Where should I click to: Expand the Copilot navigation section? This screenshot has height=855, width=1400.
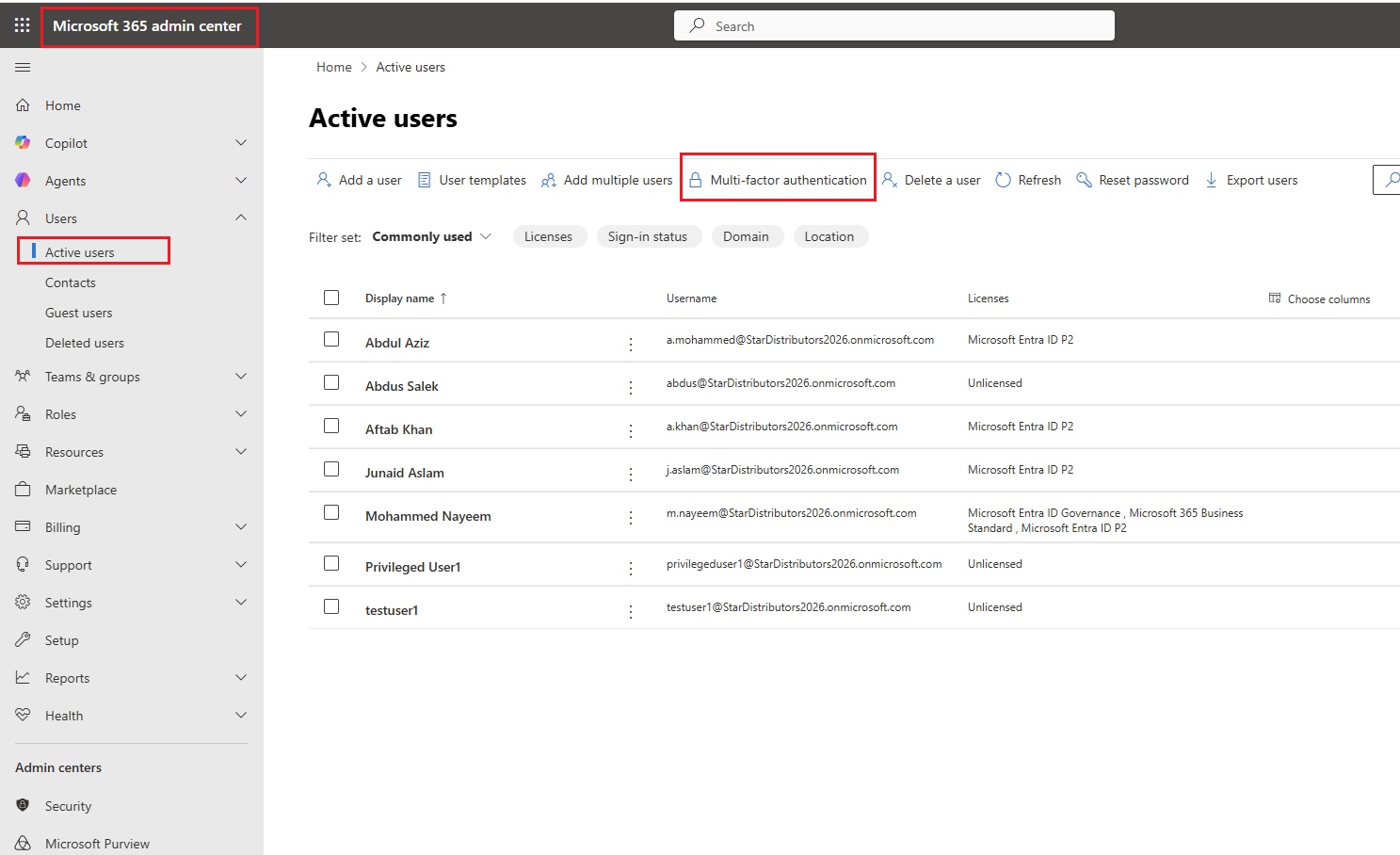(x=241, y=143)
